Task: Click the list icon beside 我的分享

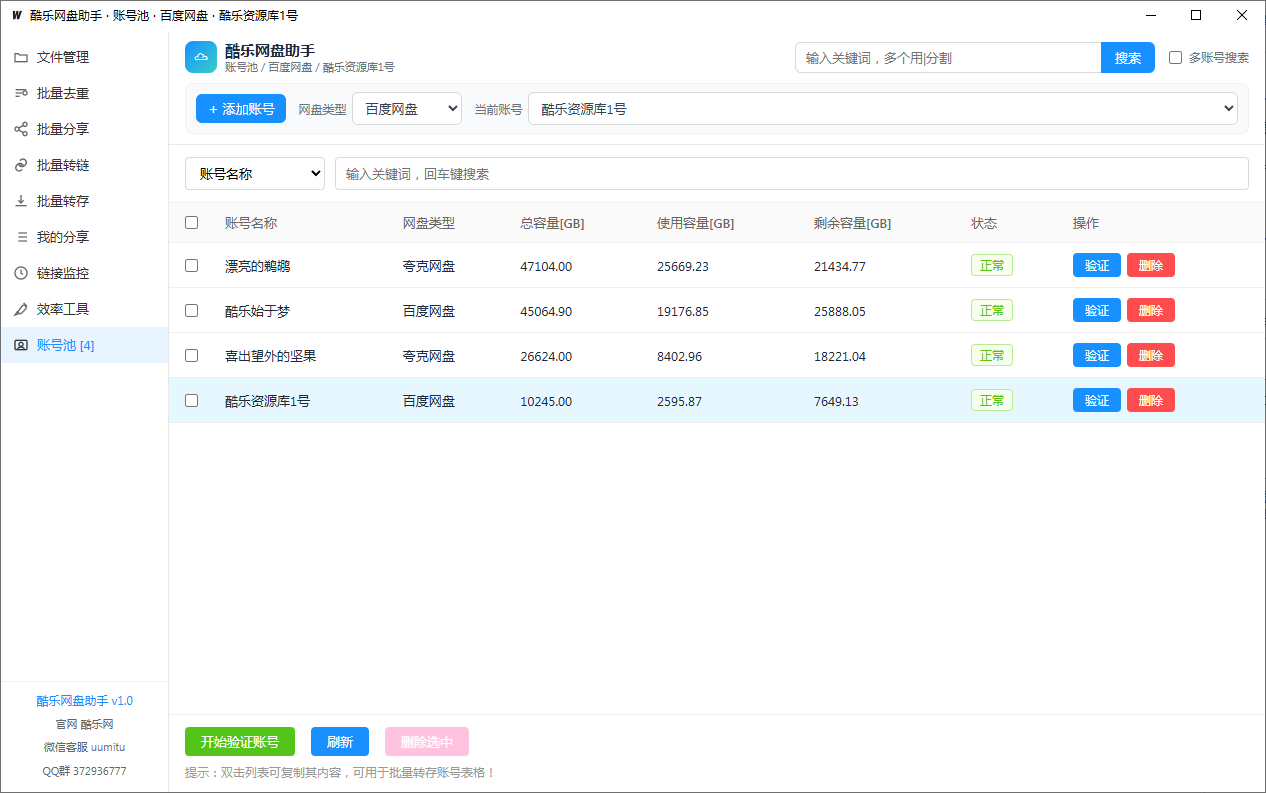Action: pyautogui.click(x=21, y=237)
